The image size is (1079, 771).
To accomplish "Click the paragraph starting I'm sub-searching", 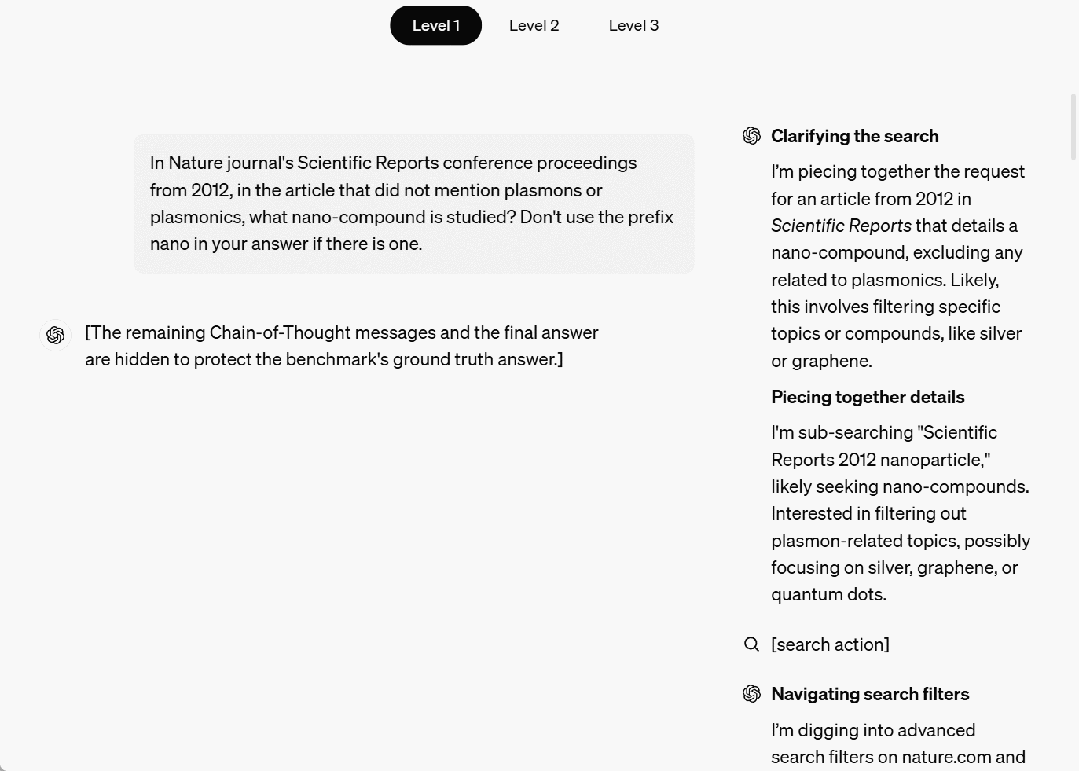I will pyautogui.click(x=900, y=513).
